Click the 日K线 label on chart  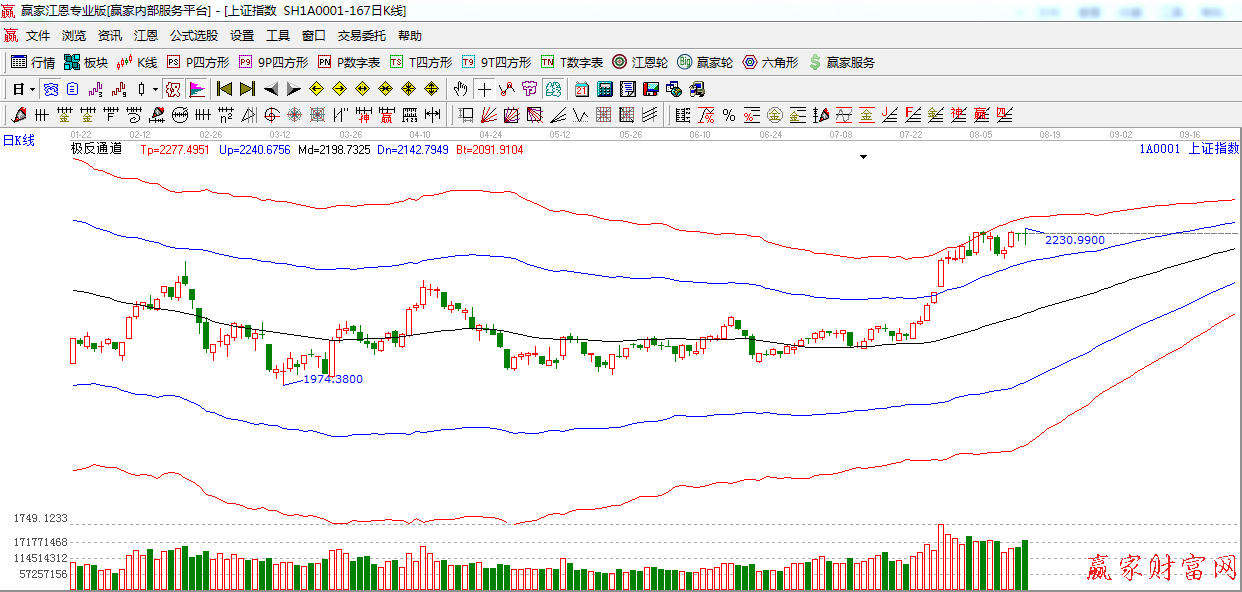pos(18,141)
